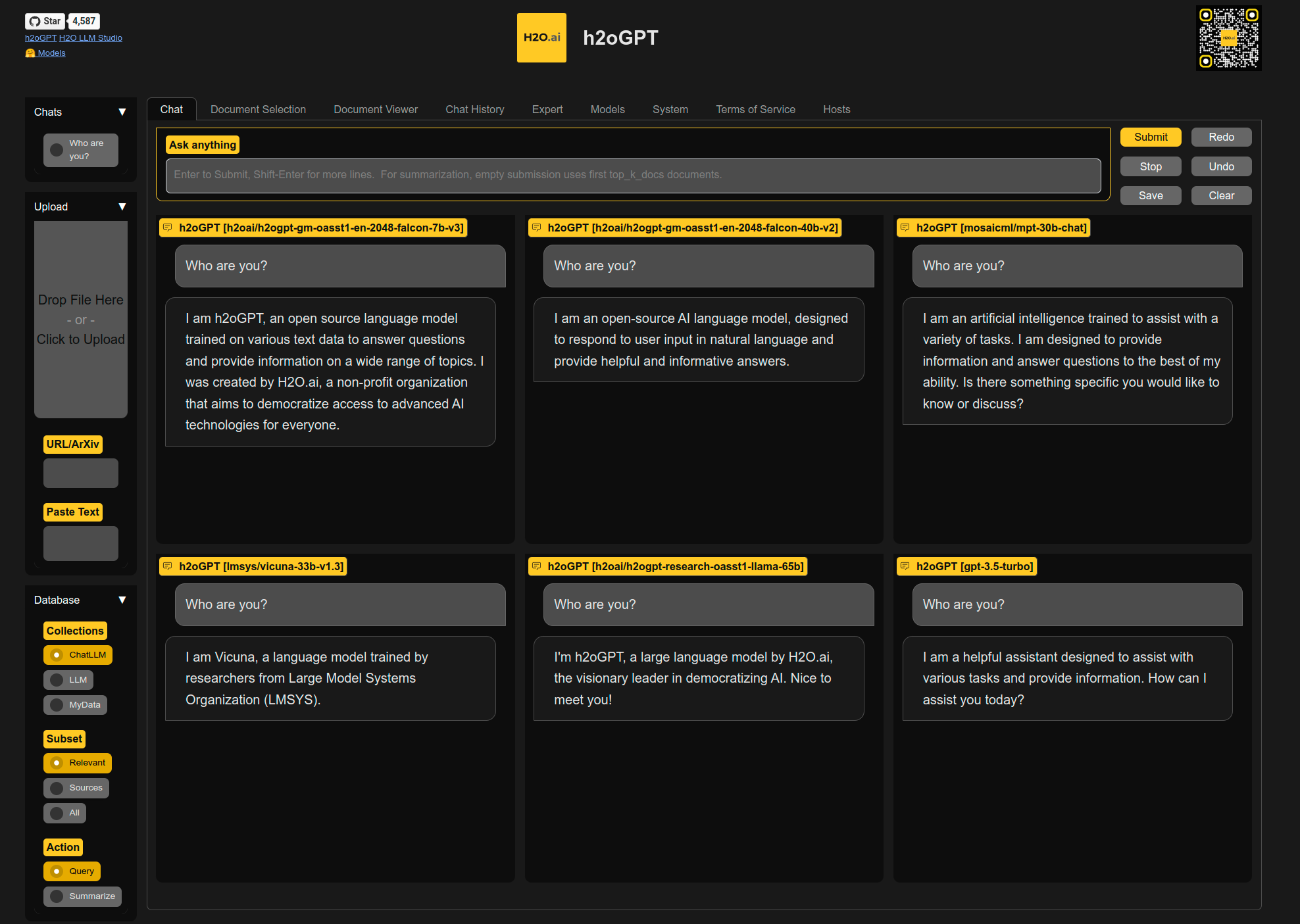Click the Ask anything input field

(633, 175)
